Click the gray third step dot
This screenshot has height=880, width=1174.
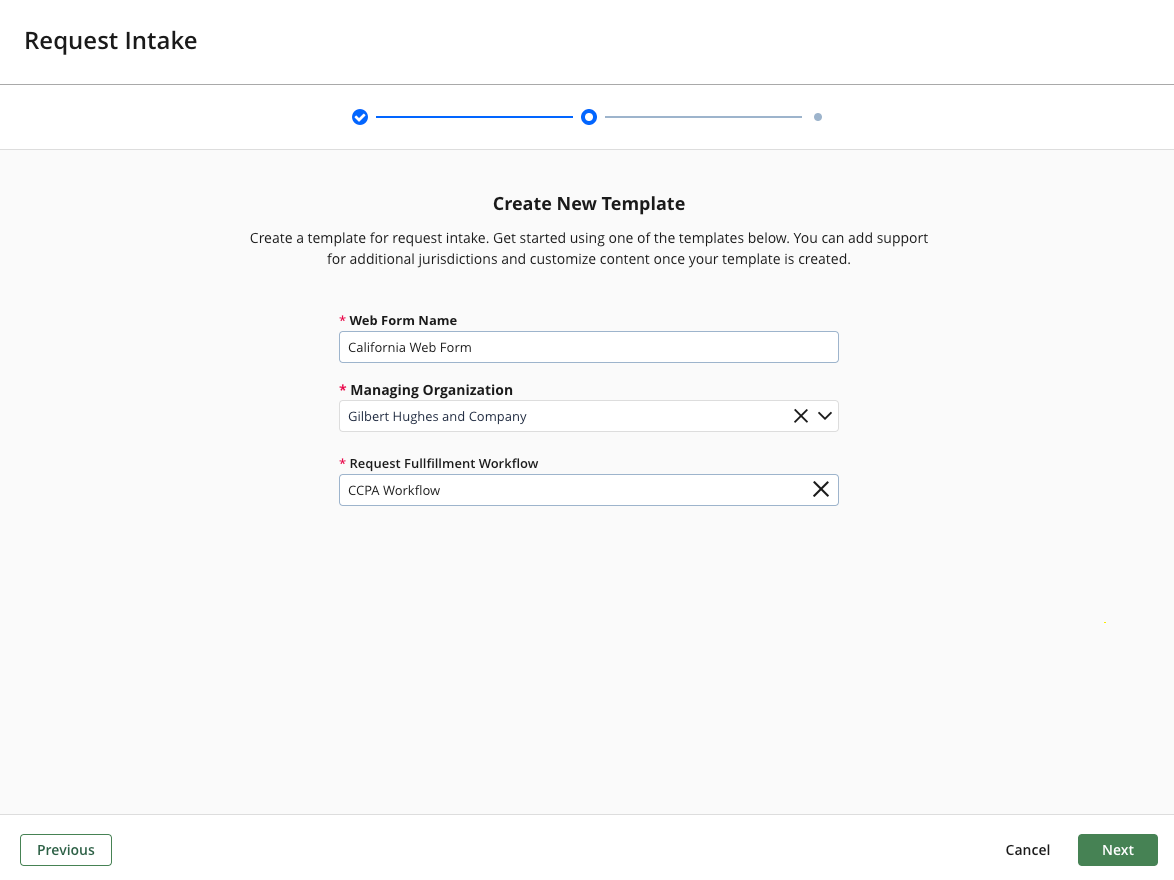(x=818, y=117)
